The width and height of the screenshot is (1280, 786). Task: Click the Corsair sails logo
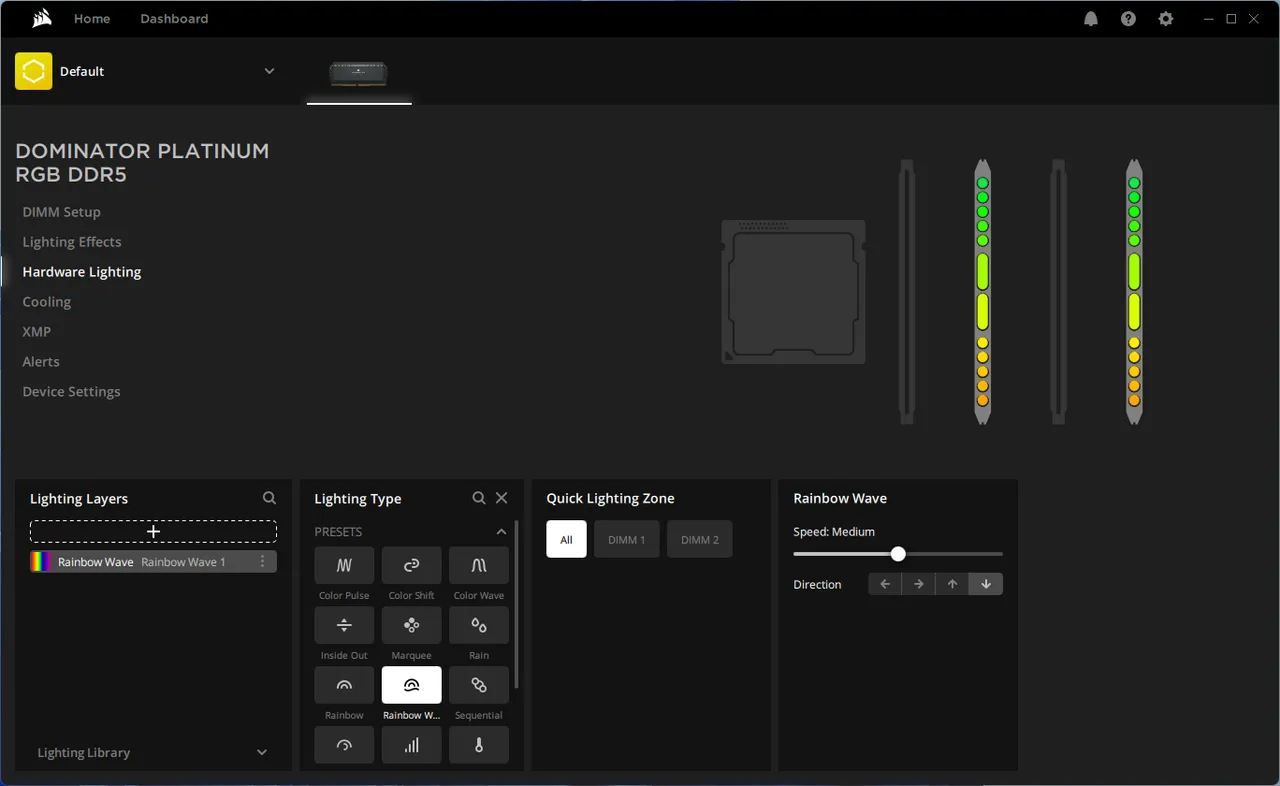(x=42, y=18)
